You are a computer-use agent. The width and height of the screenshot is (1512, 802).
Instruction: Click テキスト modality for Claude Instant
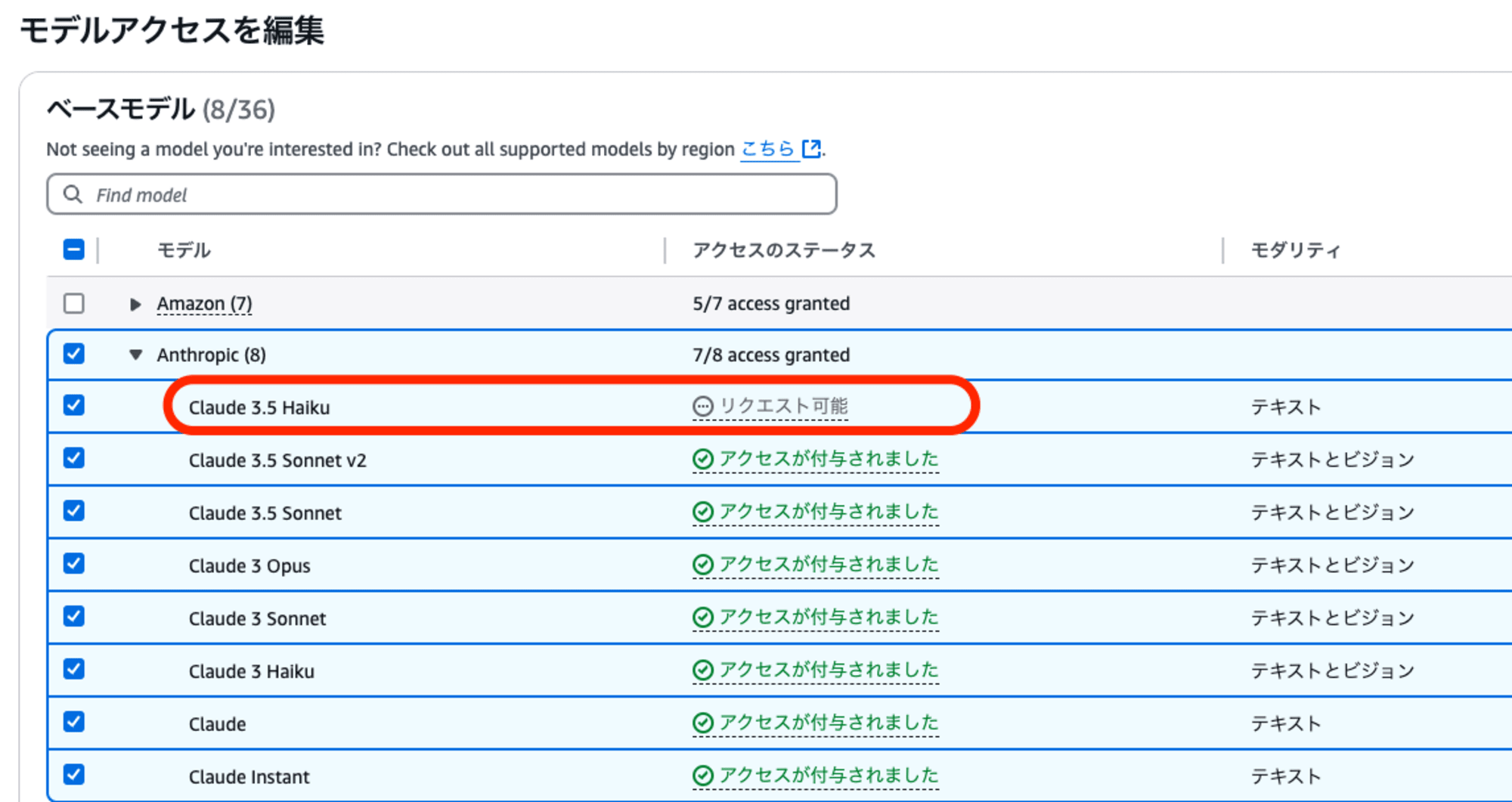(1286, 776)
